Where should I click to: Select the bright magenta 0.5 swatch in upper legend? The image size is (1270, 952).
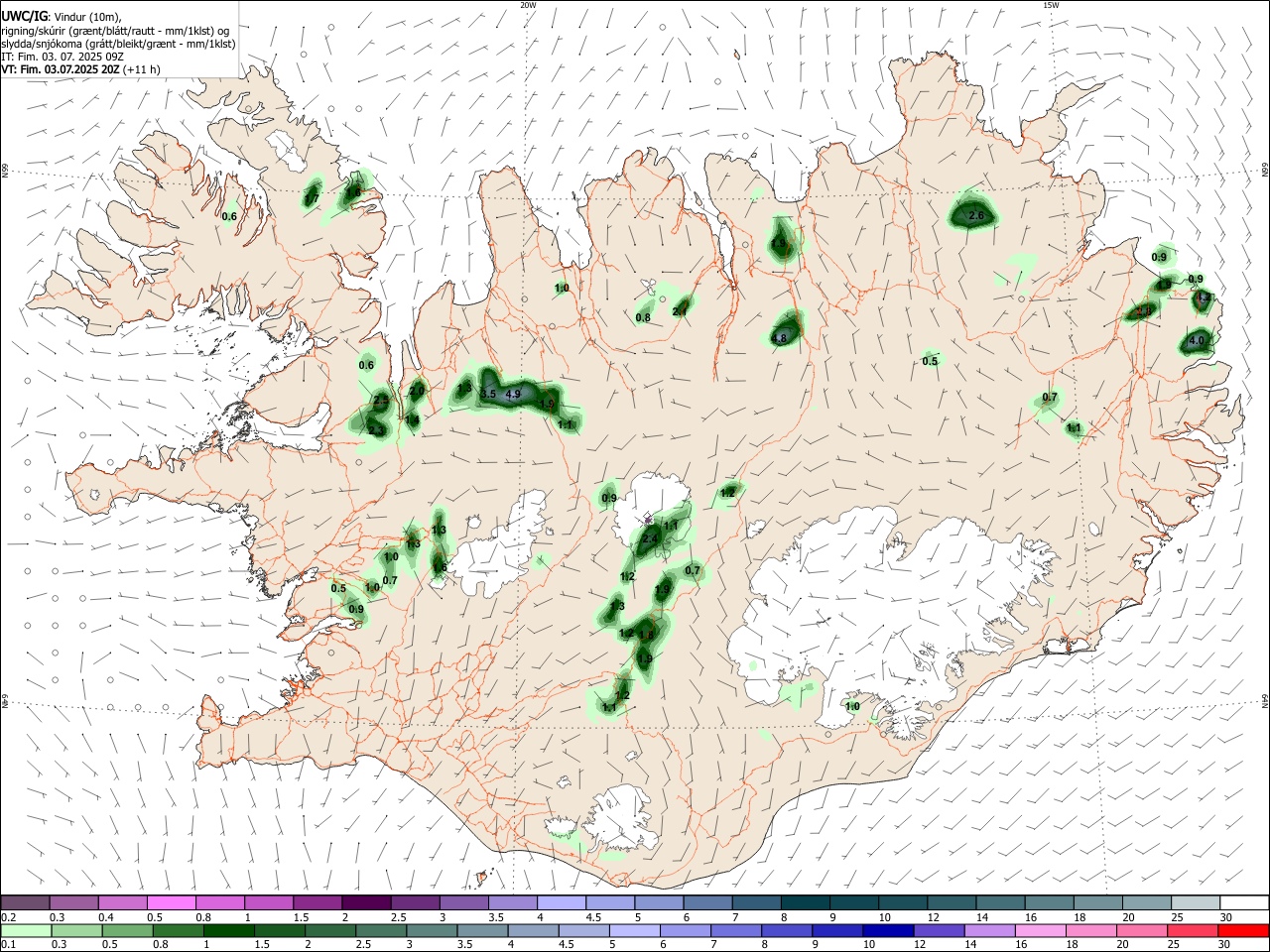pos(172,903)
